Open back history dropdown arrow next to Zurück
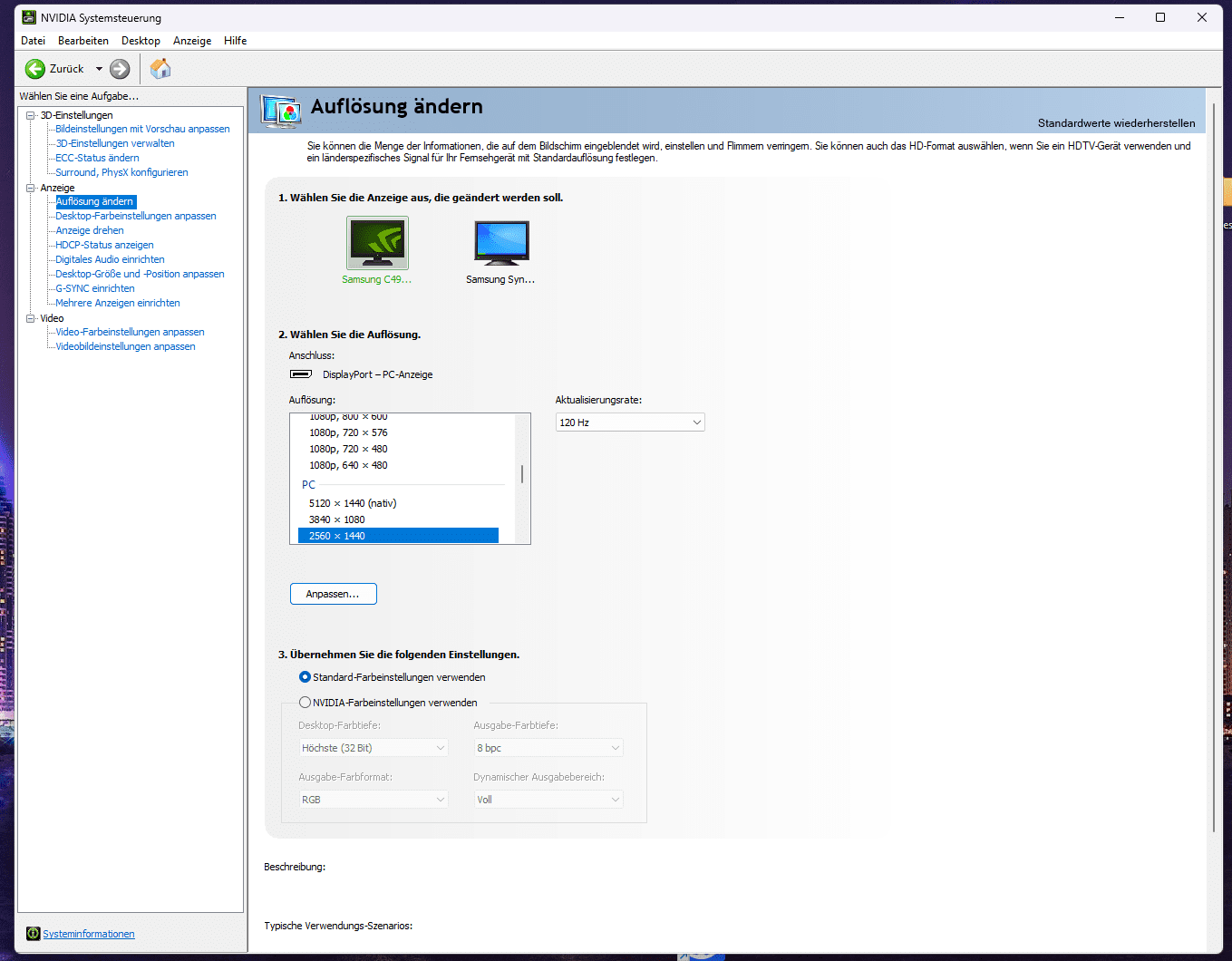Screen dimensions: 1232x961 tap(99, 69)
